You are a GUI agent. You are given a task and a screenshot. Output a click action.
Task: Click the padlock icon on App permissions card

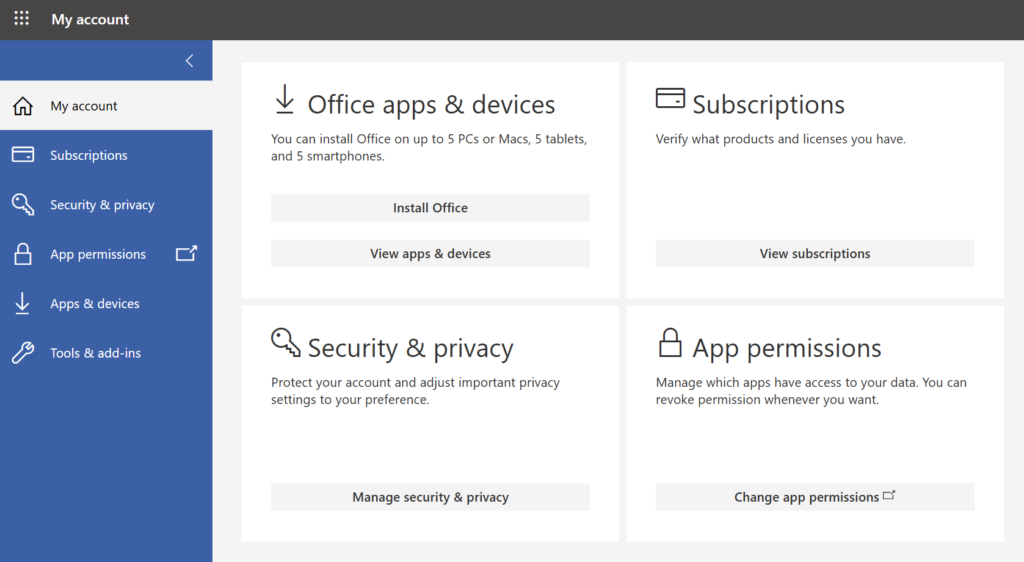[670, 343]
